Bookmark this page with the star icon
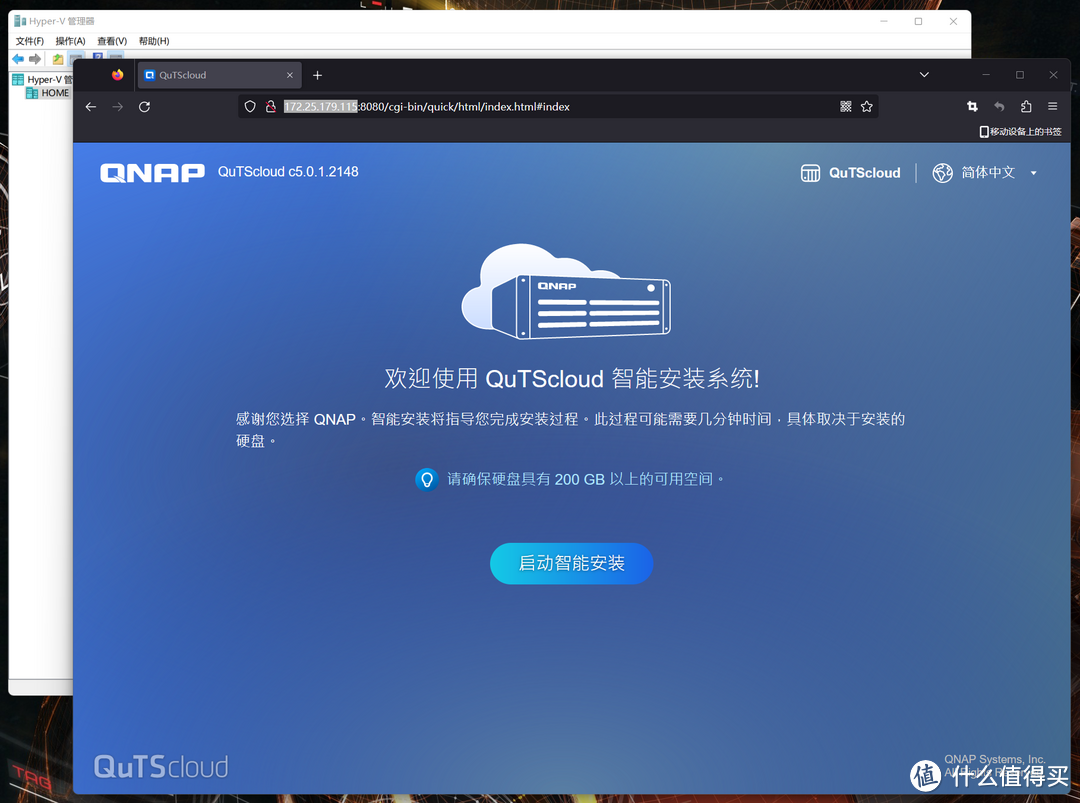The height and width of the screenshot is (803, 1080). point(866,107)
